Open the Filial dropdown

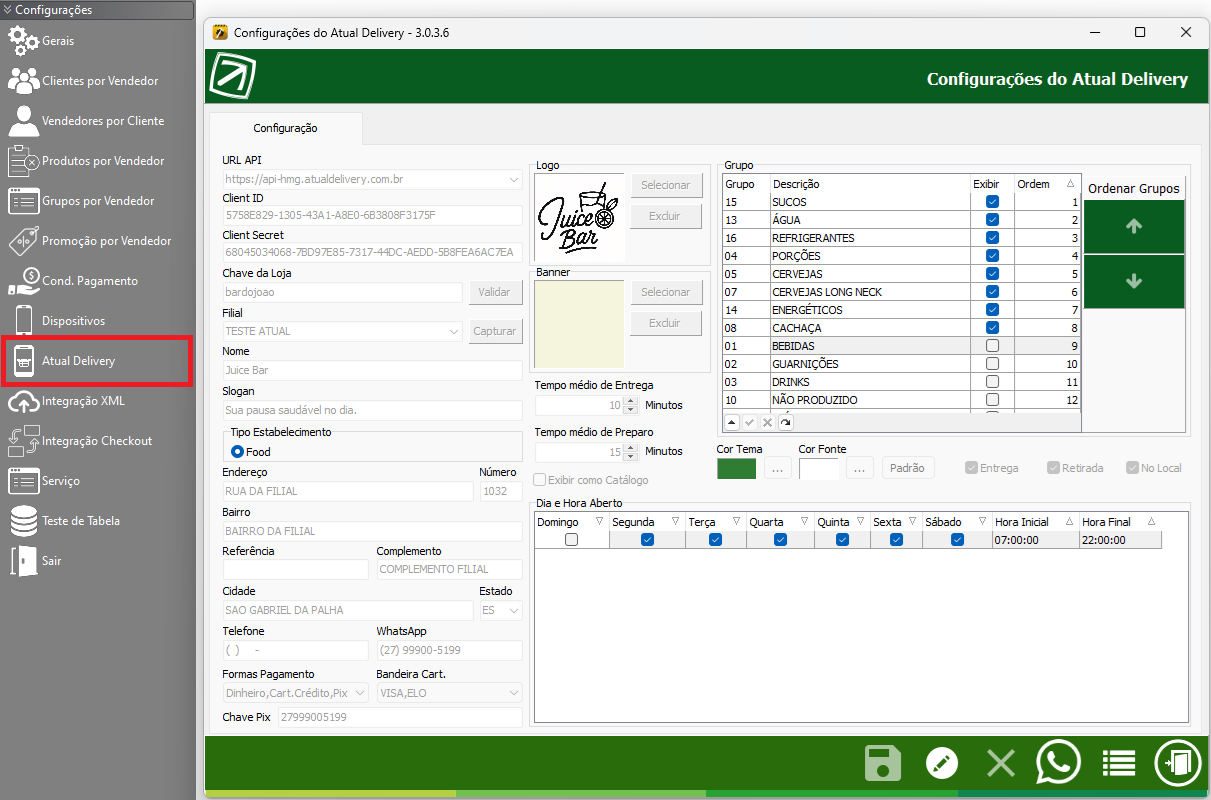455,331
